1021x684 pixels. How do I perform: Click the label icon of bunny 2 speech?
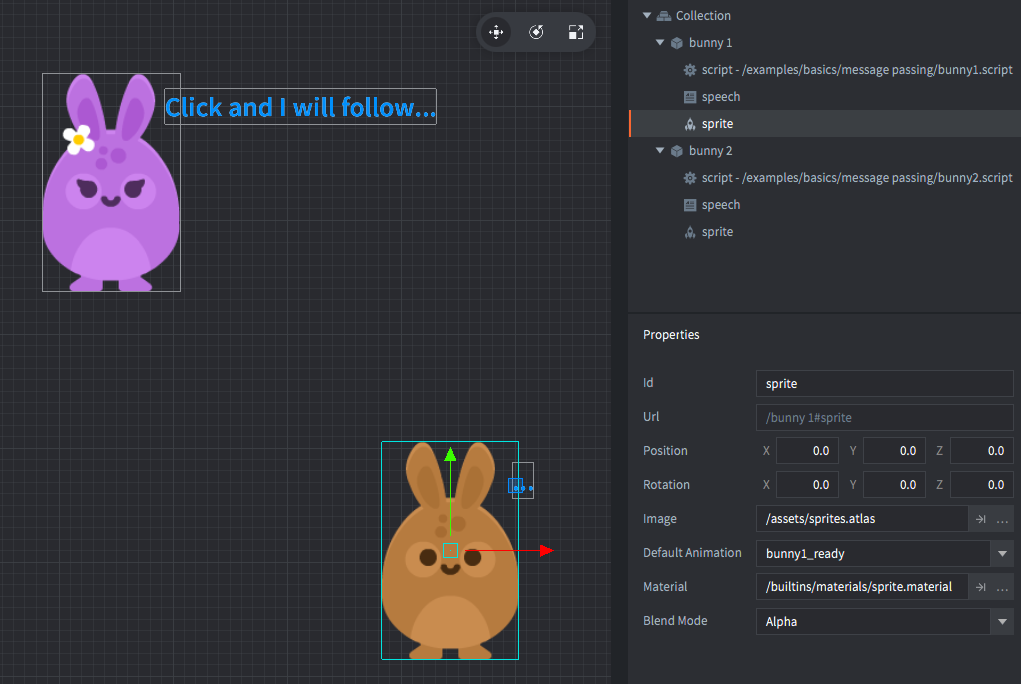pyautogui.click(x=690, y=205)
